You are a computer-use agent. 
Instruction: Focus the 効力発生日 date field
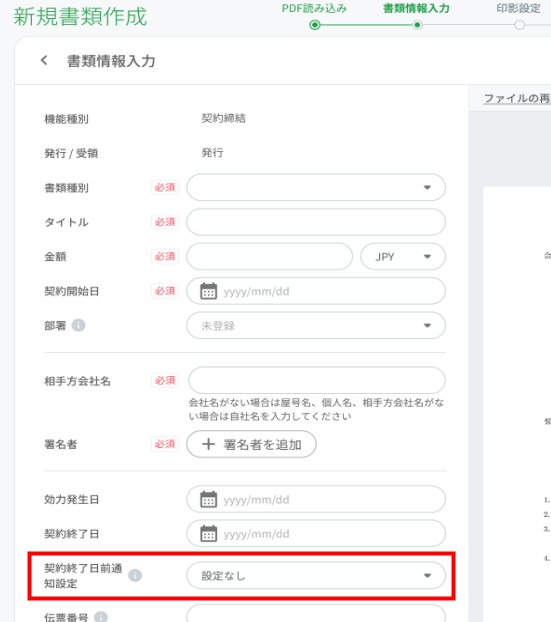[x=316, y=499]
